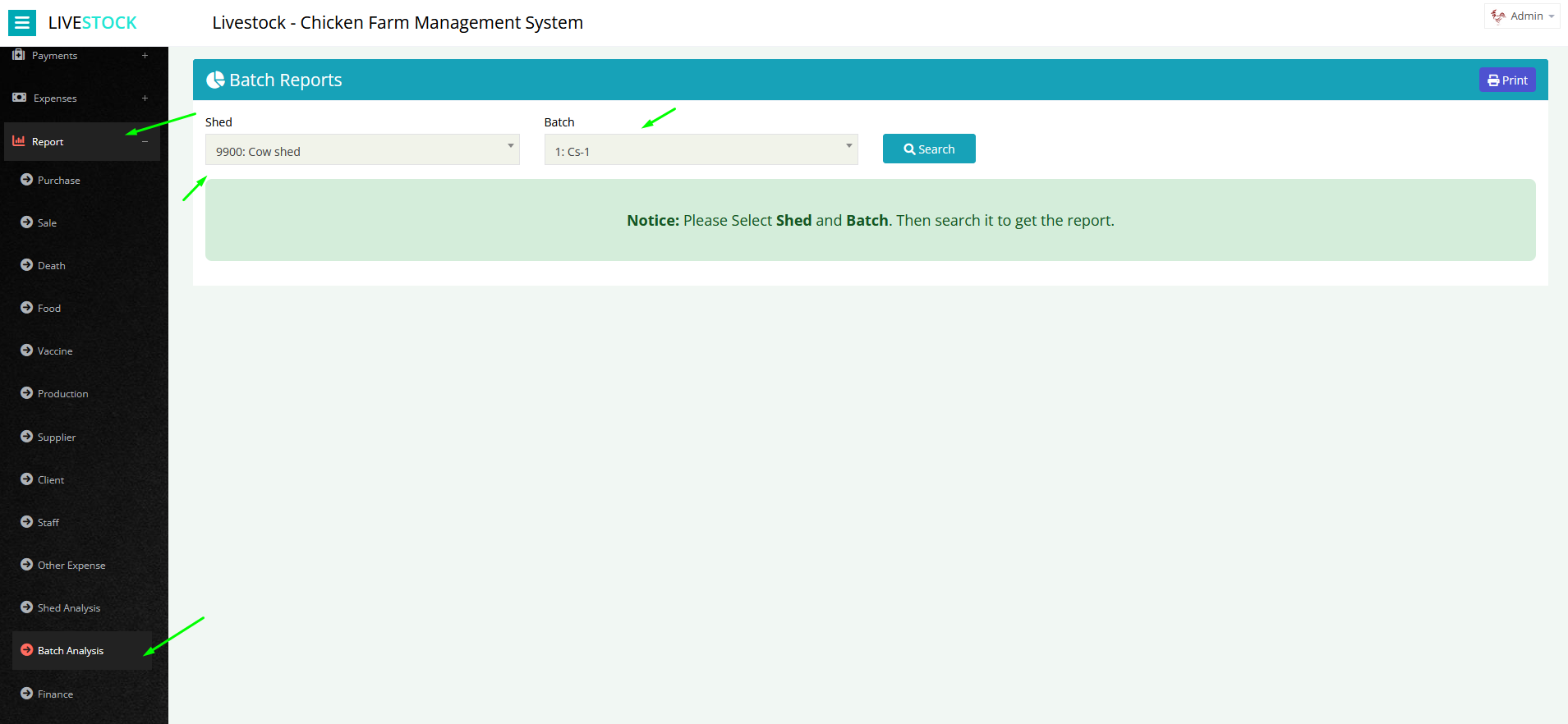Click the Report chart icon

click(19, 141)
